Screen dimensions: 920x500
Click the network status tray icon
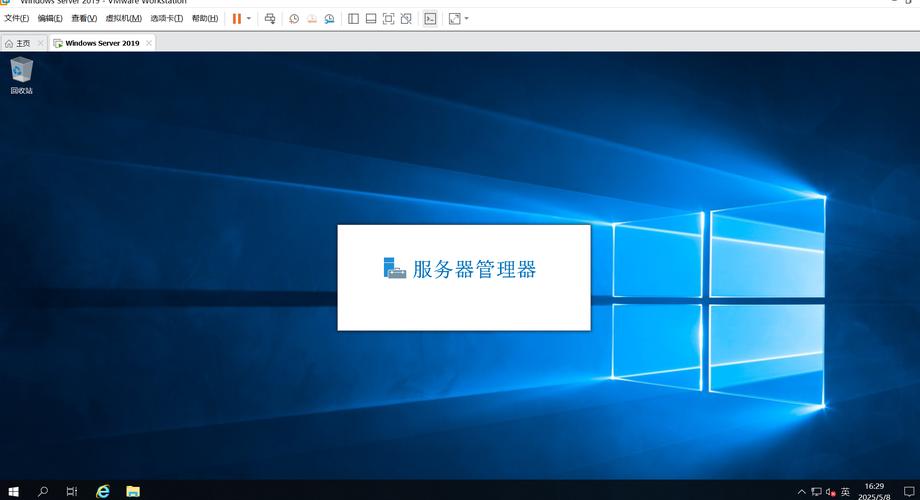click(816, 492)
